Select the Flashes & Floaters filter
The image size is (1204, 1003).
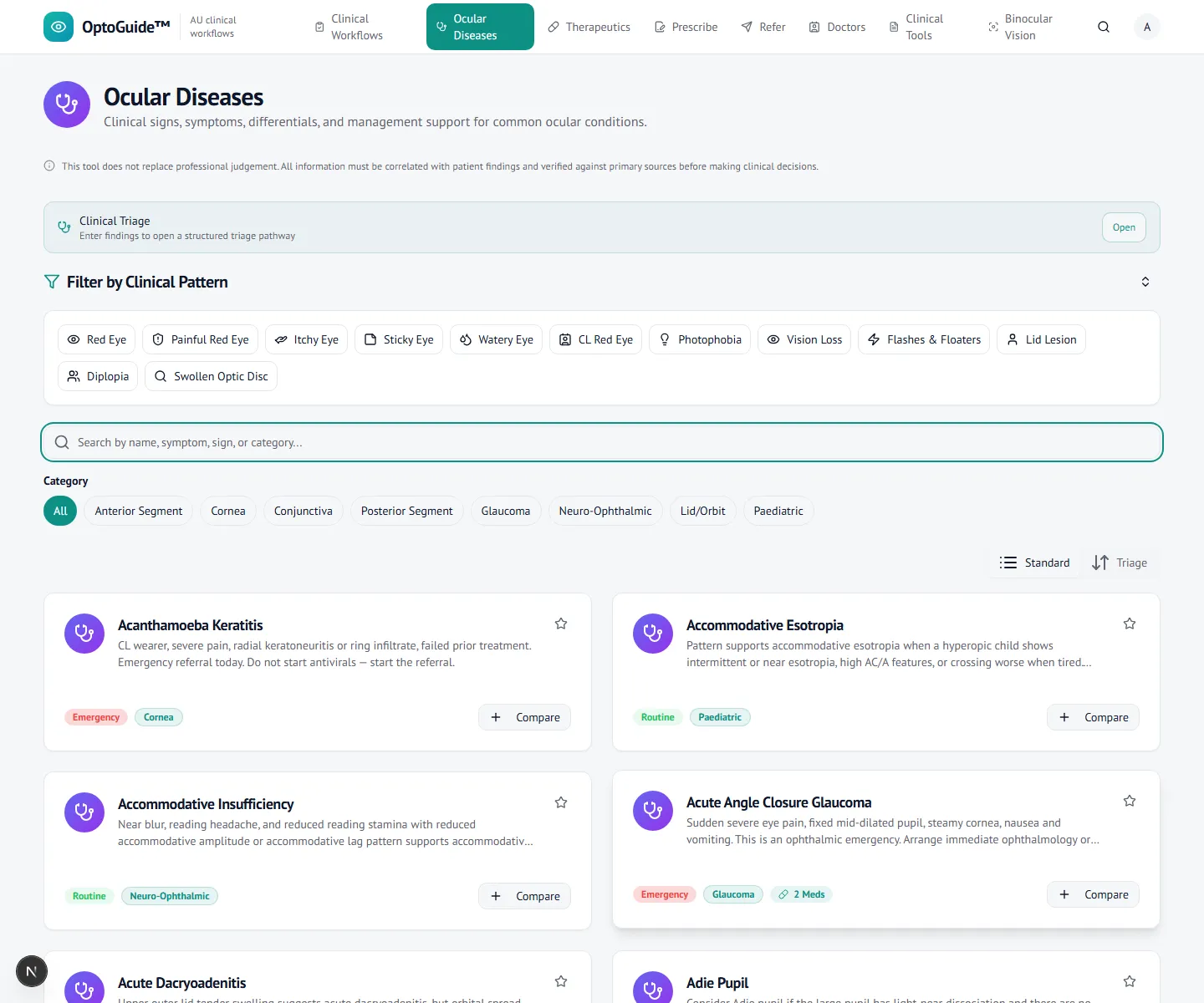click(x=924, y=339)
